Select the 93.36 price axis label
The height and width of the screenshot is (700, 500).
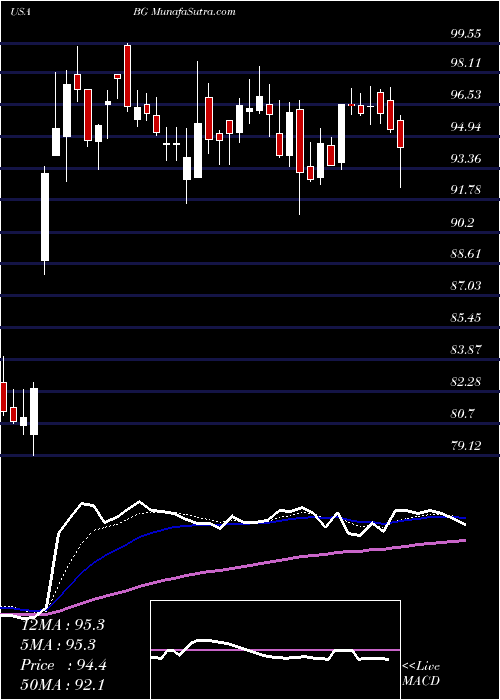point(466,158)
